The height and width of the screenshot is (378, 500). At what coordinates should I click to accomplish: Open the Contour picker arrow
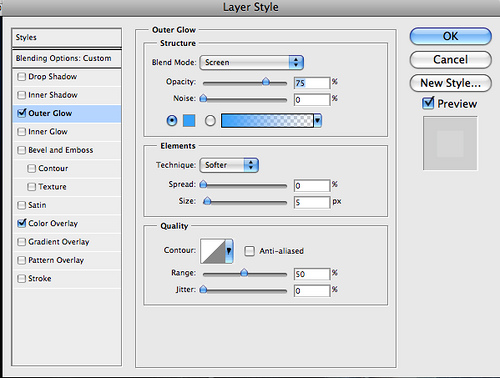tap(229, 251)
